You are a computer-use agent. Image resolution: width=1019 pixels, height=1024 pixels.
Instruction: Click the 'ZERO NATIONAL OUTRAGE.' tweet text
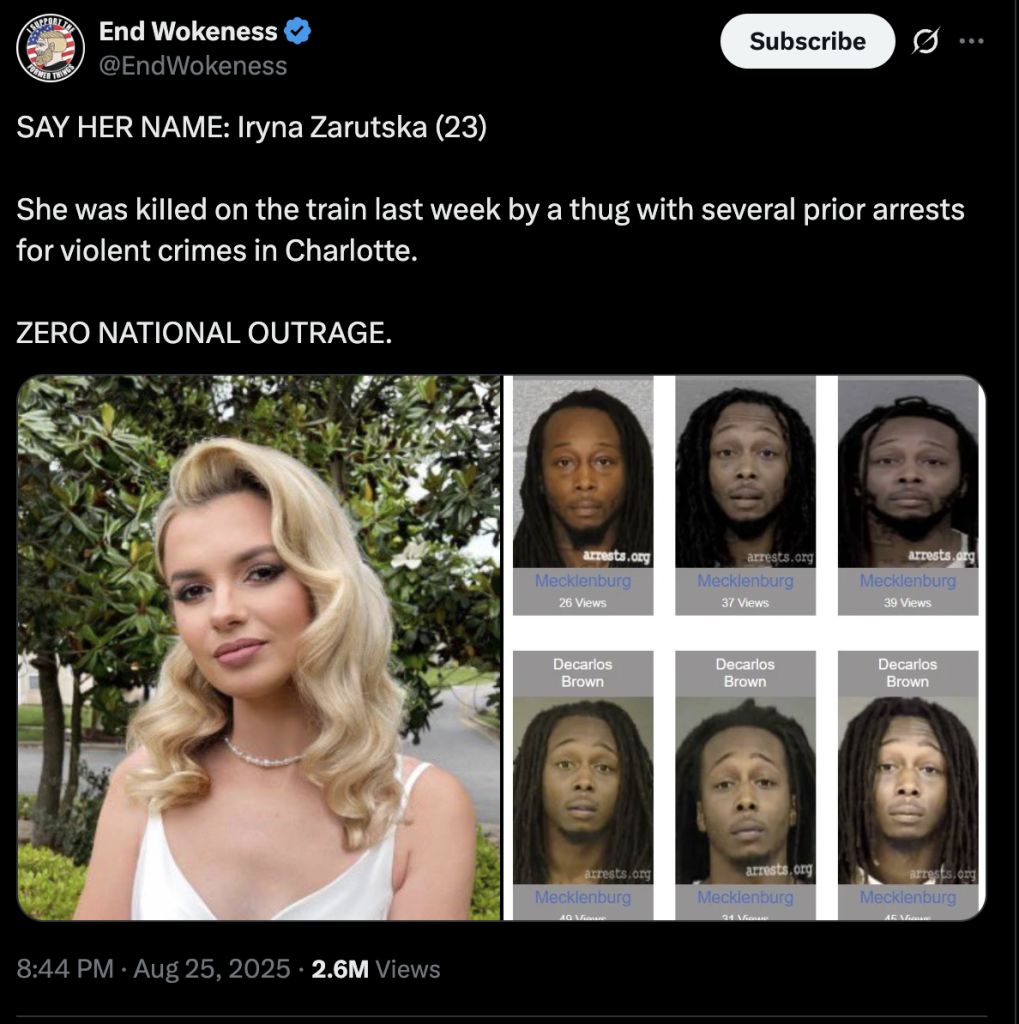[204, 332]
